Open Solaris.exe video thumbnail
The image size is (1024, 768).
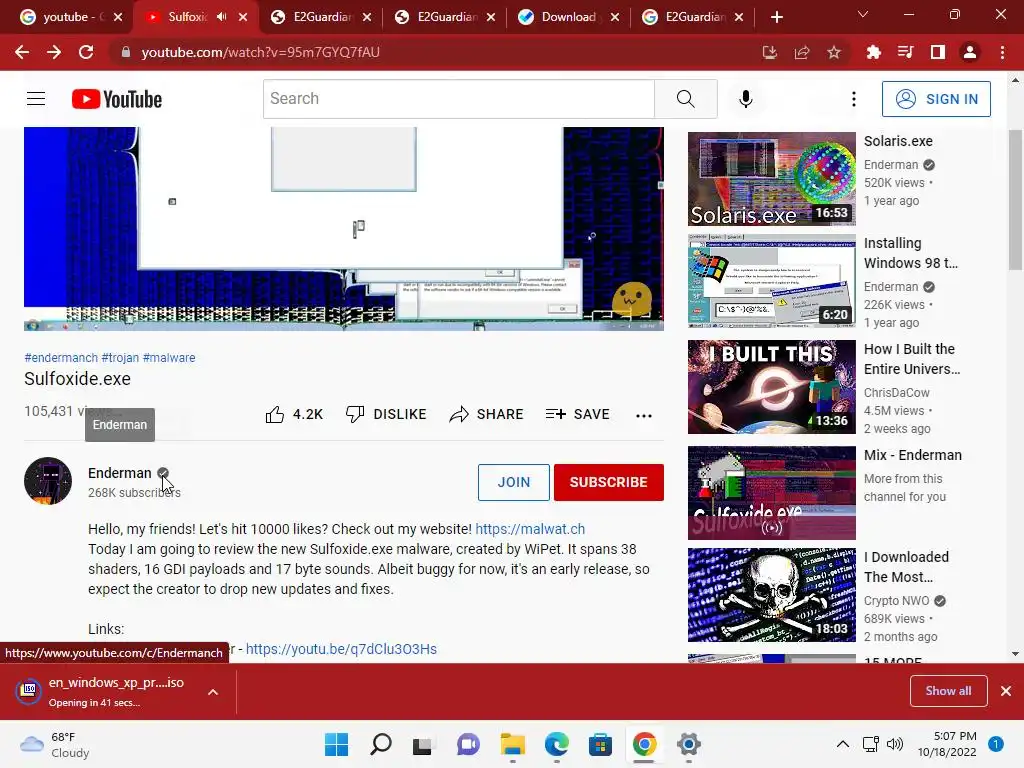pyautogui.click(x=771, y=179)
